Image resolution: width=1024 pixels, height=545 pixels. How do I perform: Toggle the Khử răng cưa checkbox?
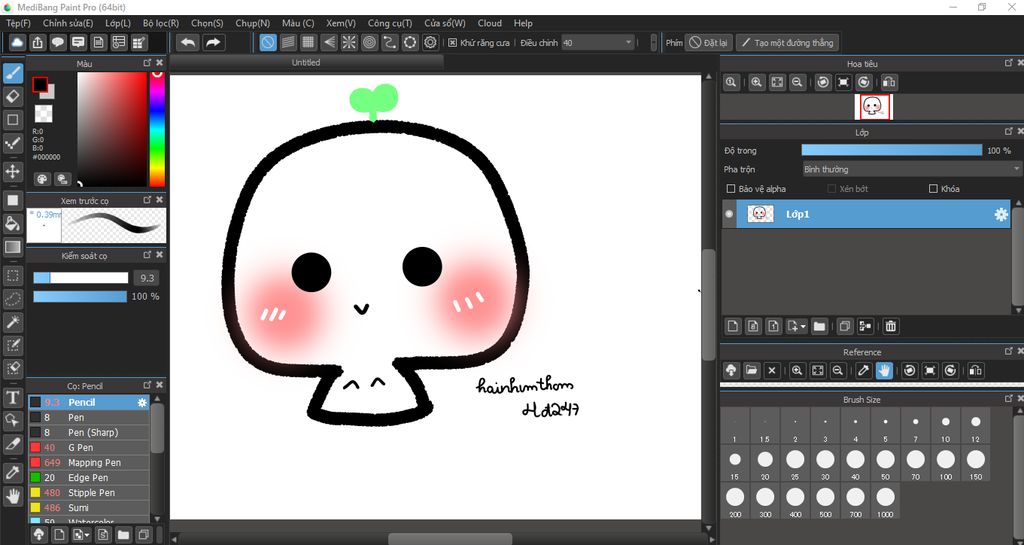[453, 43]
